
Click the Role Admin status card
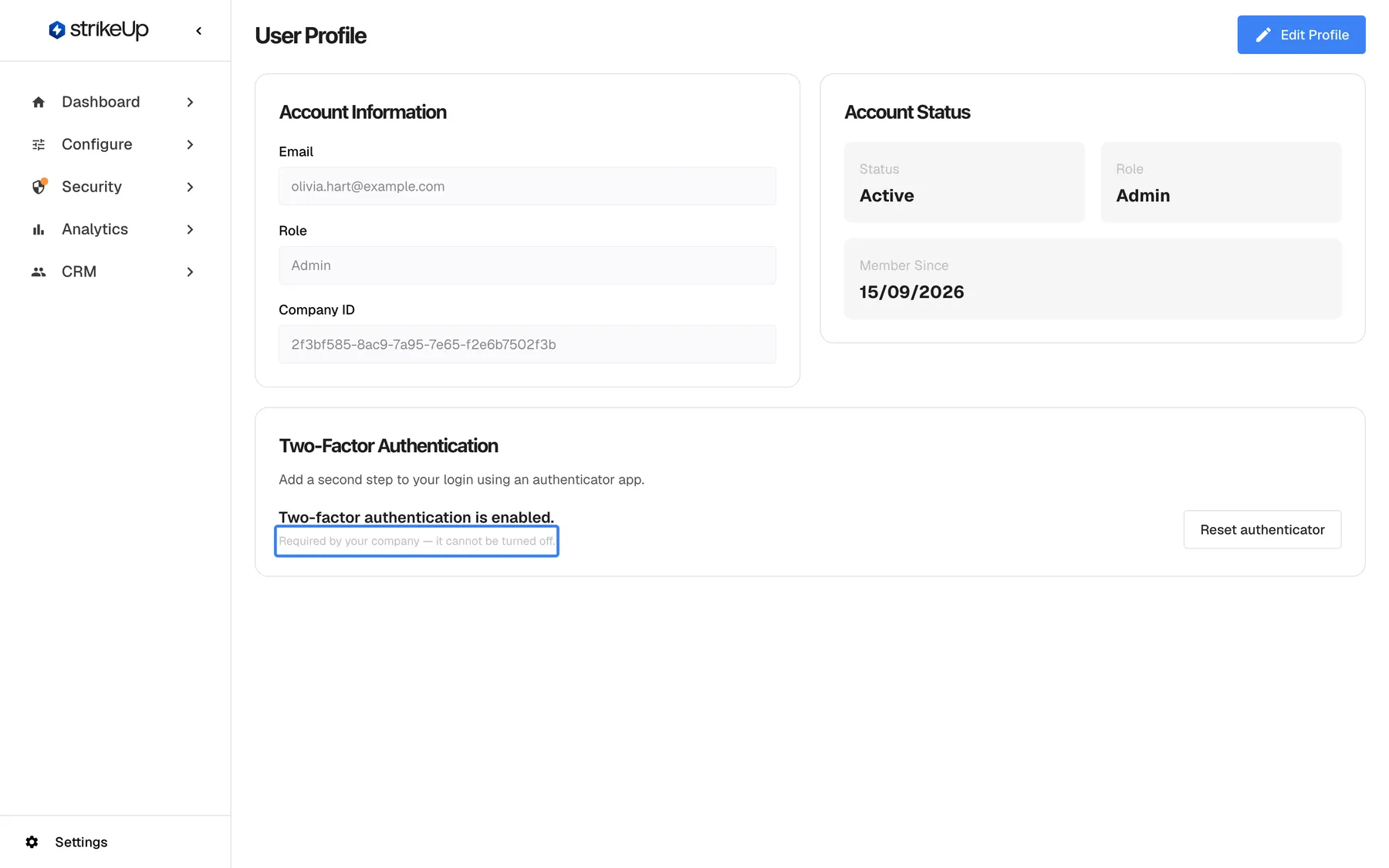point(1221,182)
